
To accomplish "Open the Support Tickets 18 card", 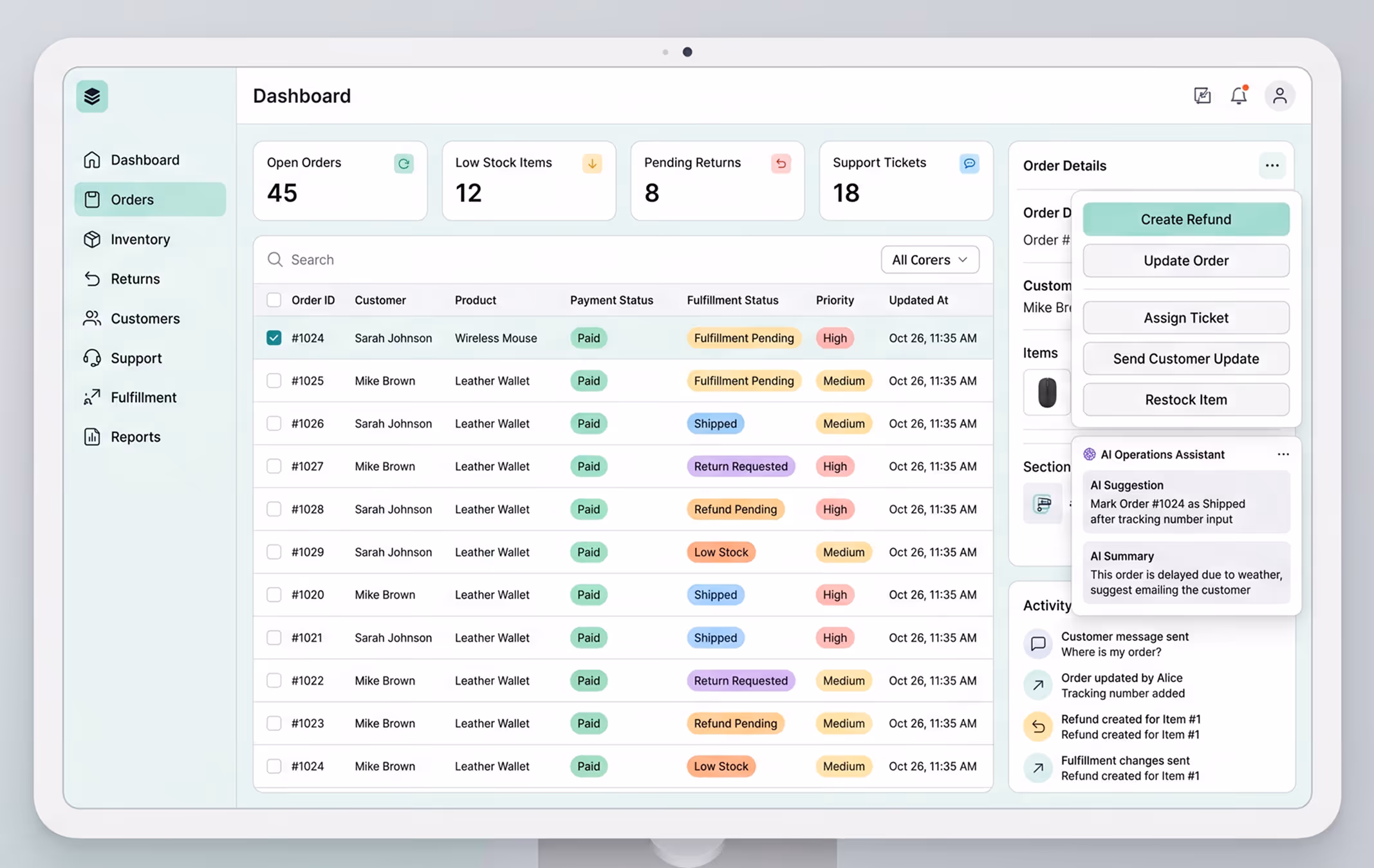I will (905, 181).
